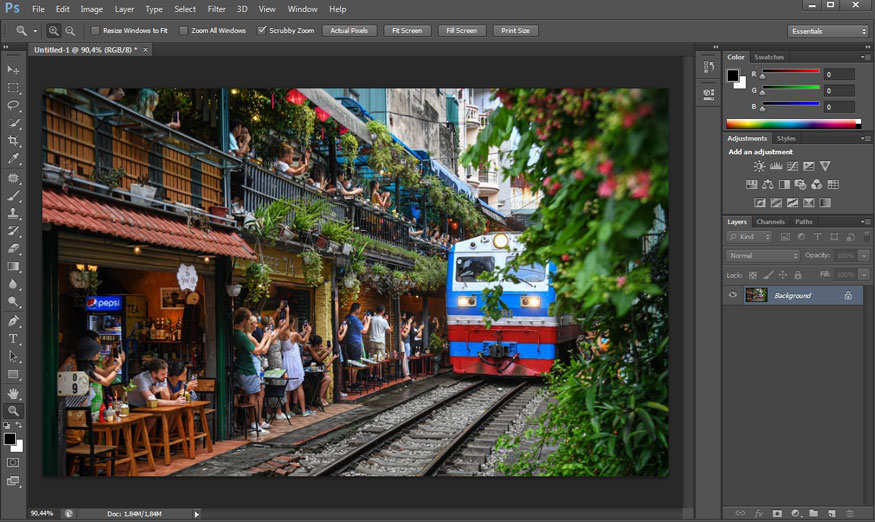
Task: Enable Resize Windows to Fit checkbox
Action: click(95, 31)
